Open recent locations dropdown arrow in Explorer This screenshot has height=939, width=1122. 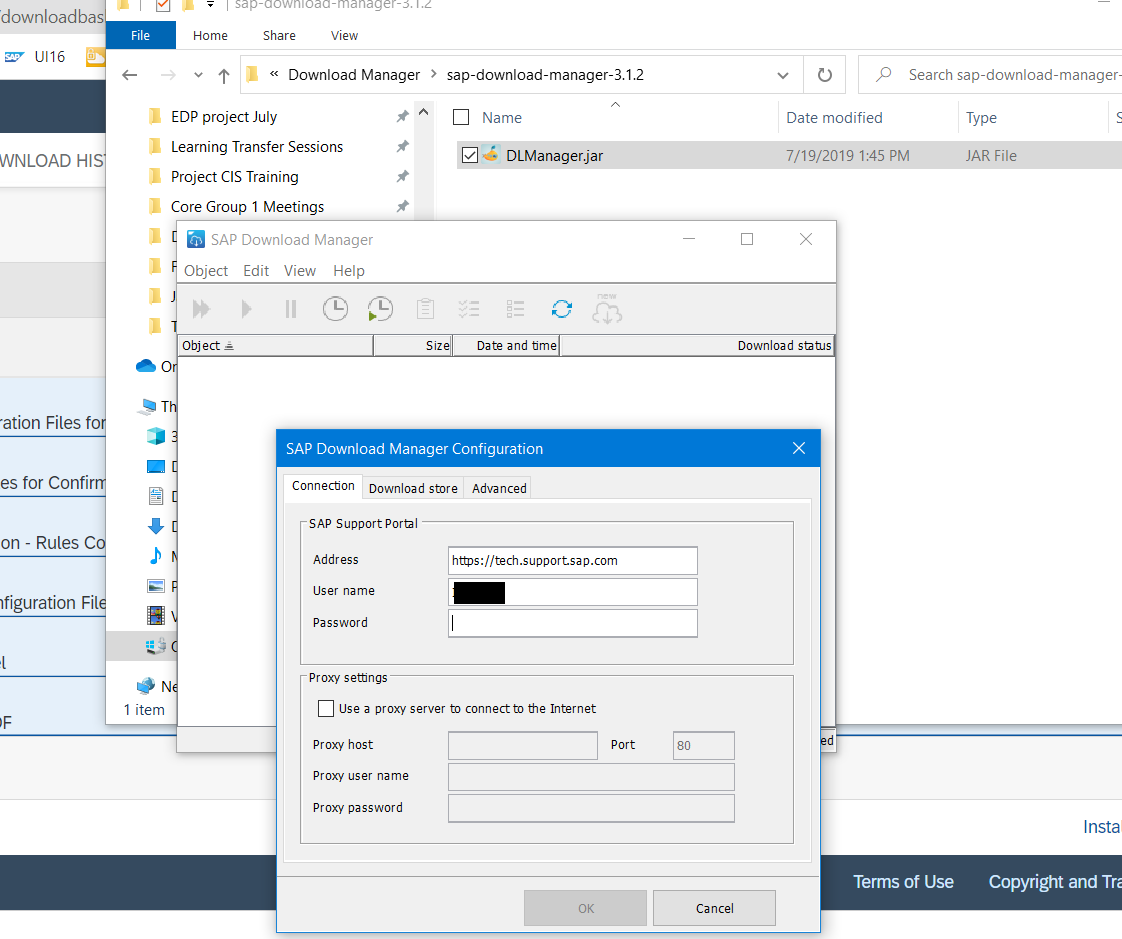coord(198,75)
